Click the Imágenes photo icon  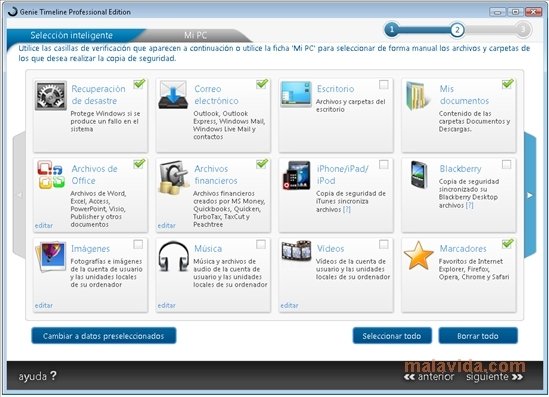tap(51, 256)
